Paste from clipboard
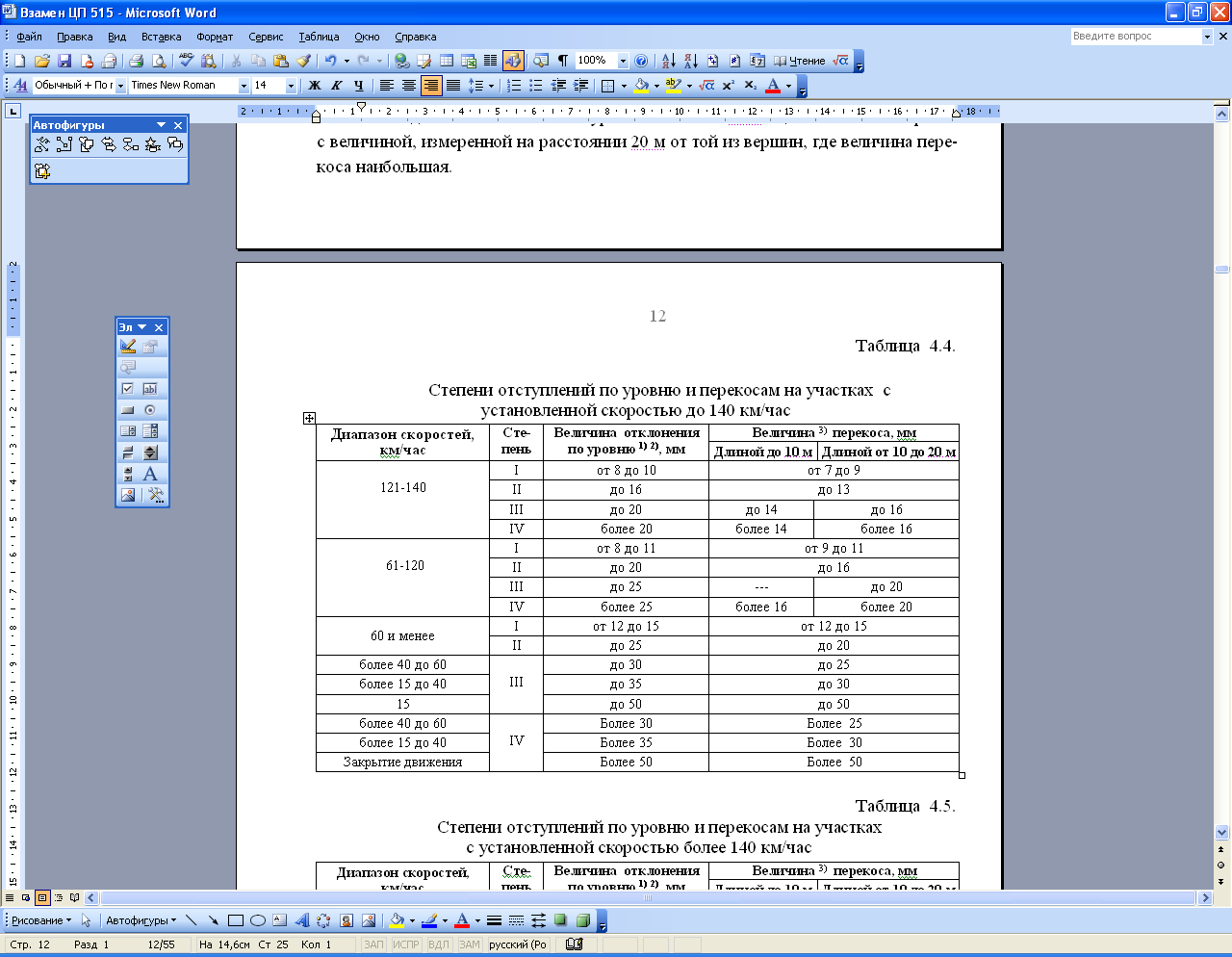Viewport: 1232px width, 957px height. click(281, 61)
